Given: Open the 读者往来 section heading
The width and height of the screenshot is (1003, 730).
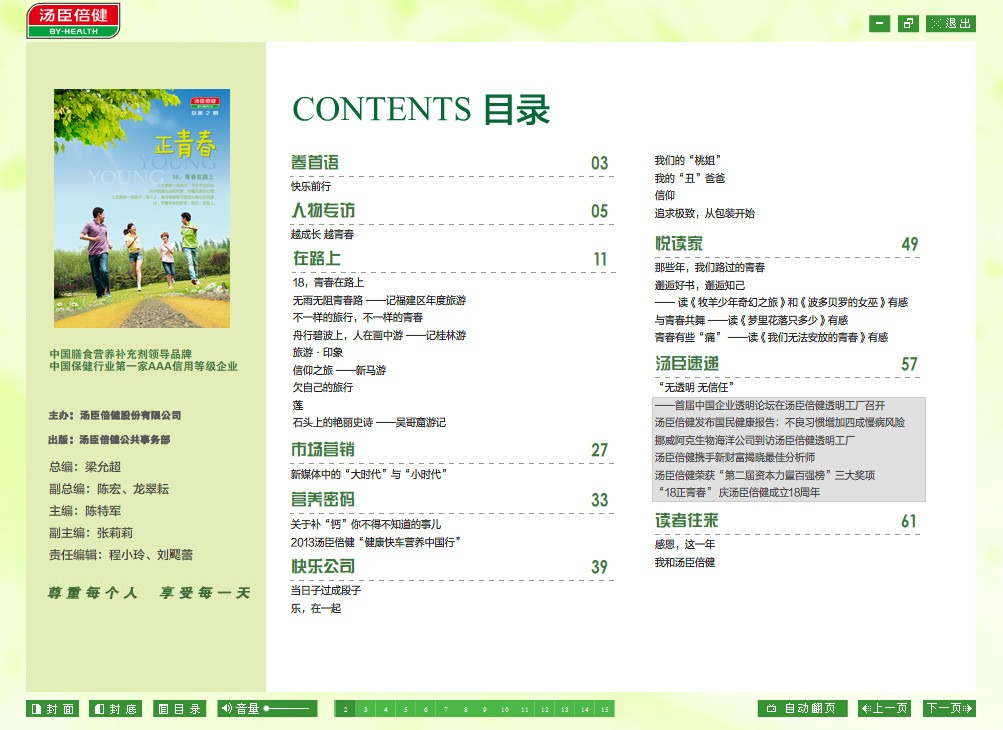Looking at the screenshot, I should [x=686, y=521].
